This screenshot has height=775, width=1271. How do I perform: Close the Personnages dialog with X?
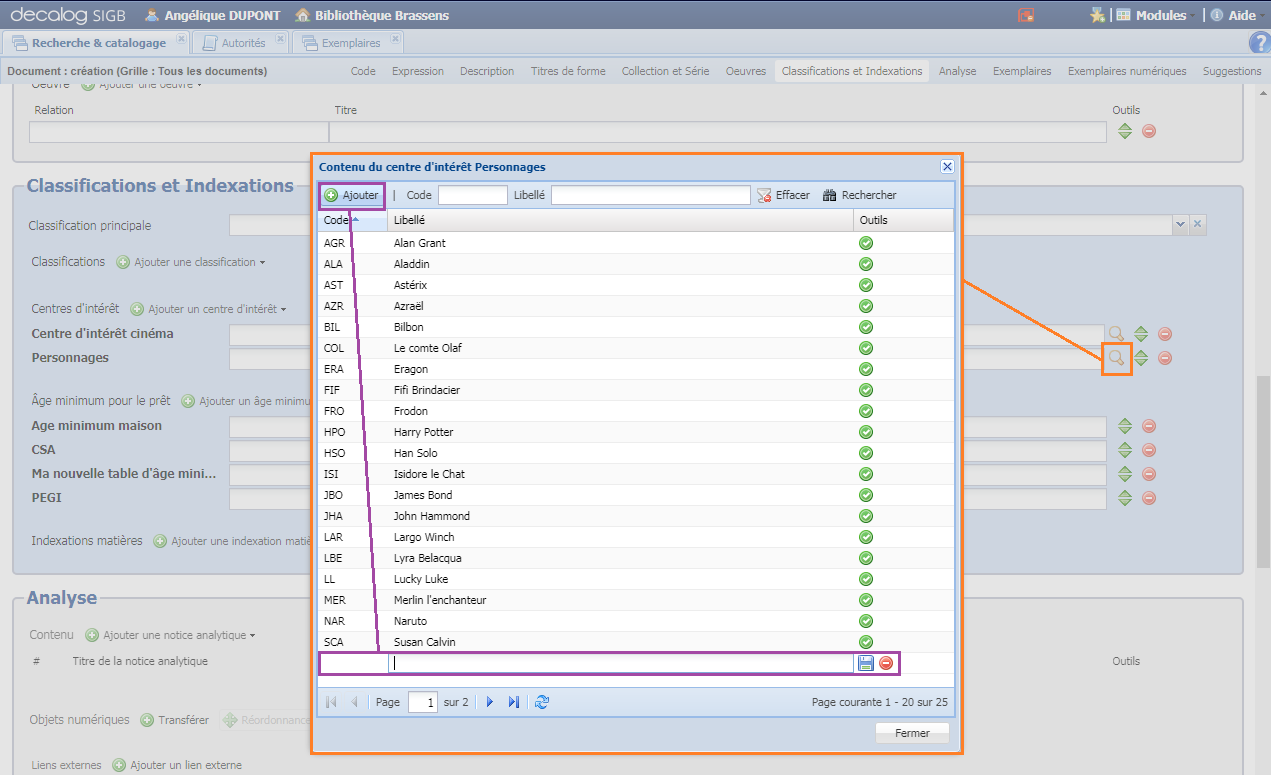click(x=947, y=167)
